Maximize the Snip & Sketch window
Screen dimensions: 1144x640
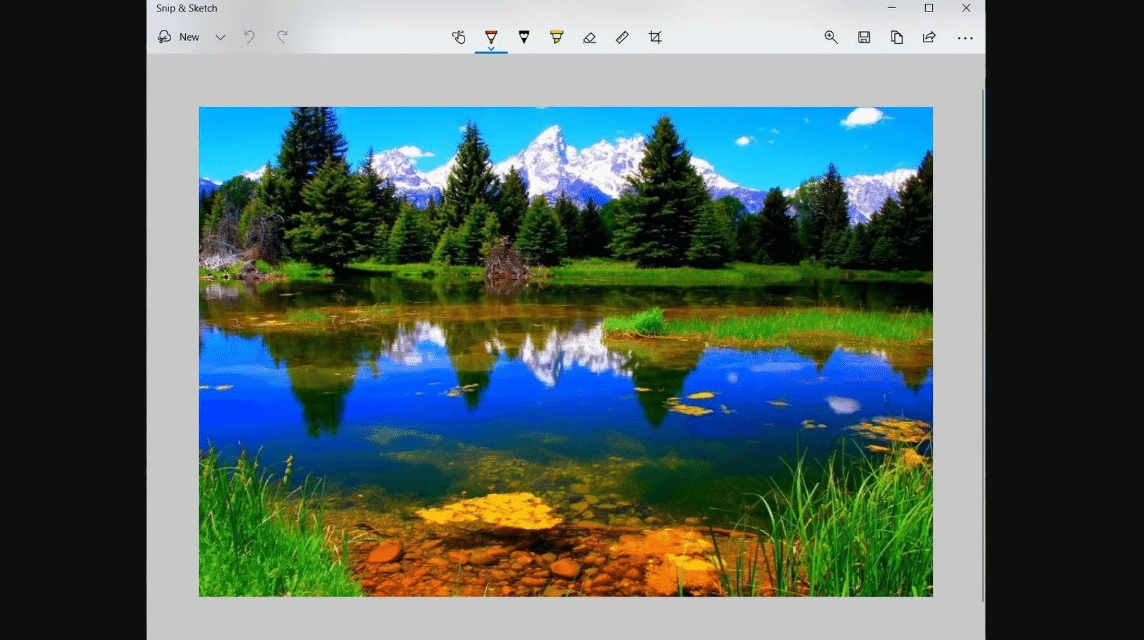[x=929, y=8]
